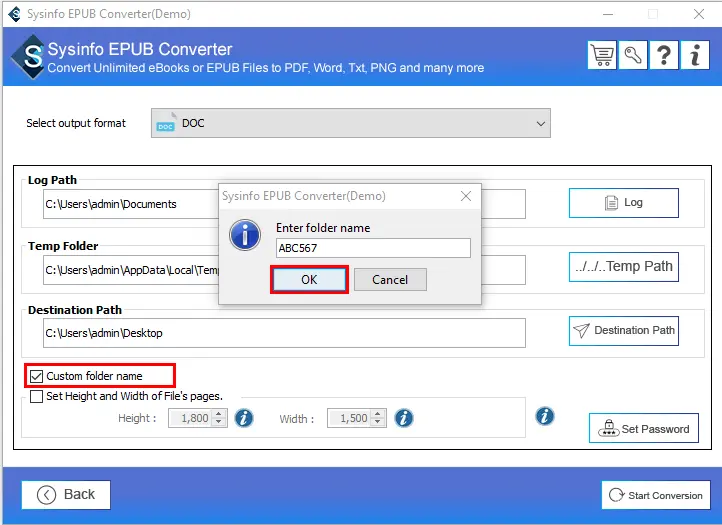
Task: Click the Temp Path button
Action: click(x=623, y=267)
